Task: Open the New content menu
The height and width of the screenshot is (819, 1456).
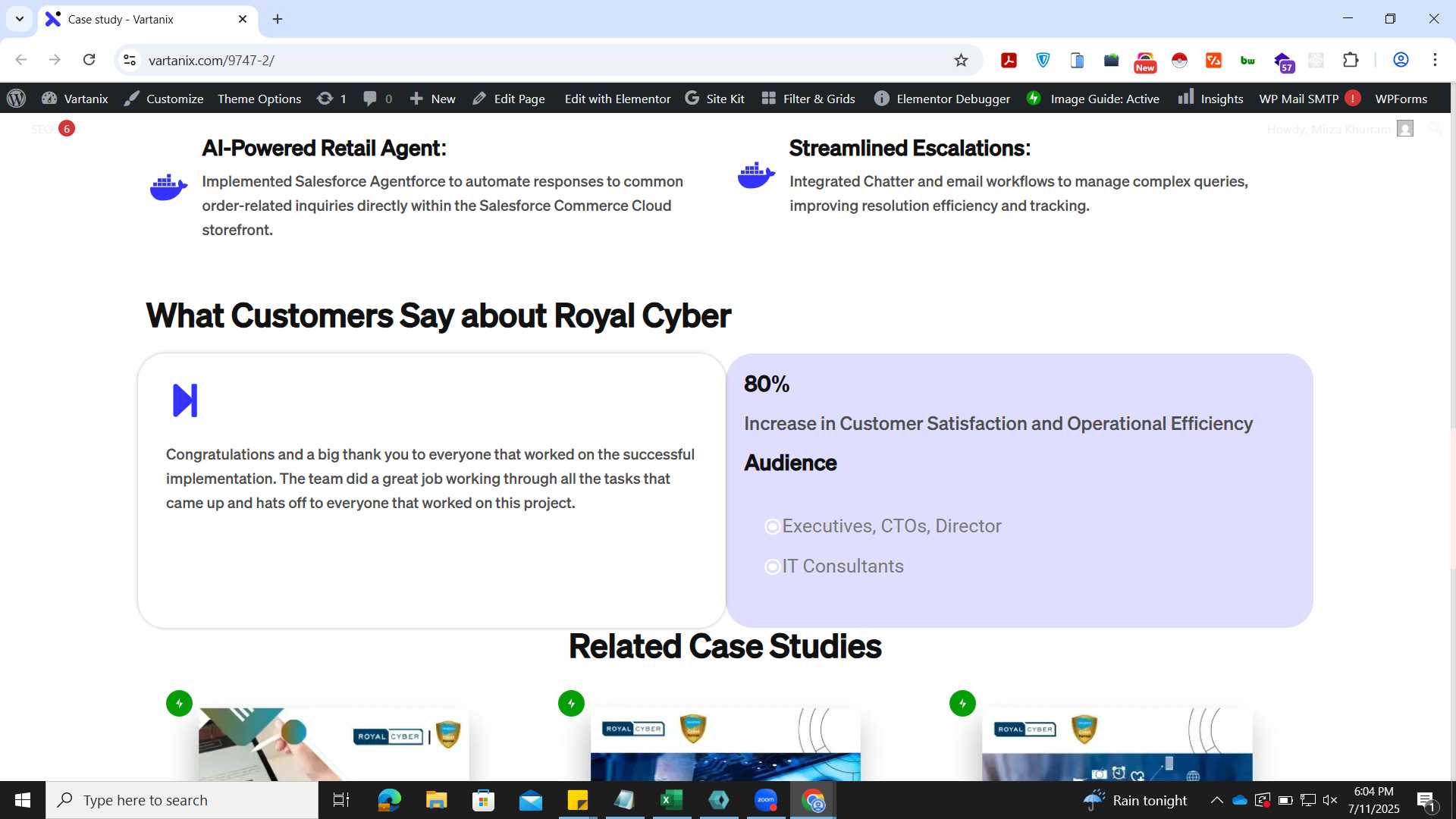Action: pos(432,99)
